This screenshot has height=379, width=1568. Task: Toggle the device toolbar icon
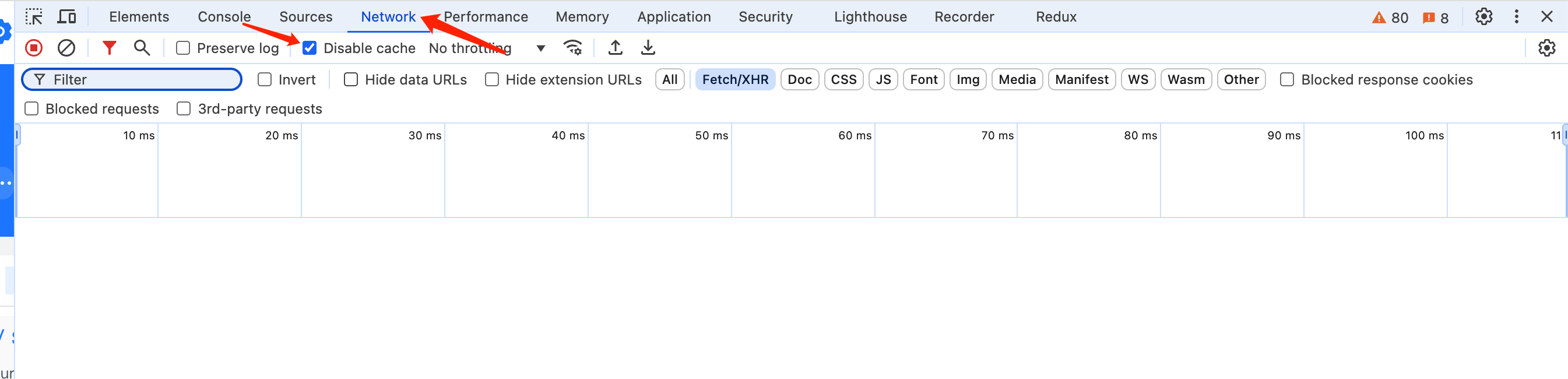point(66,16)
